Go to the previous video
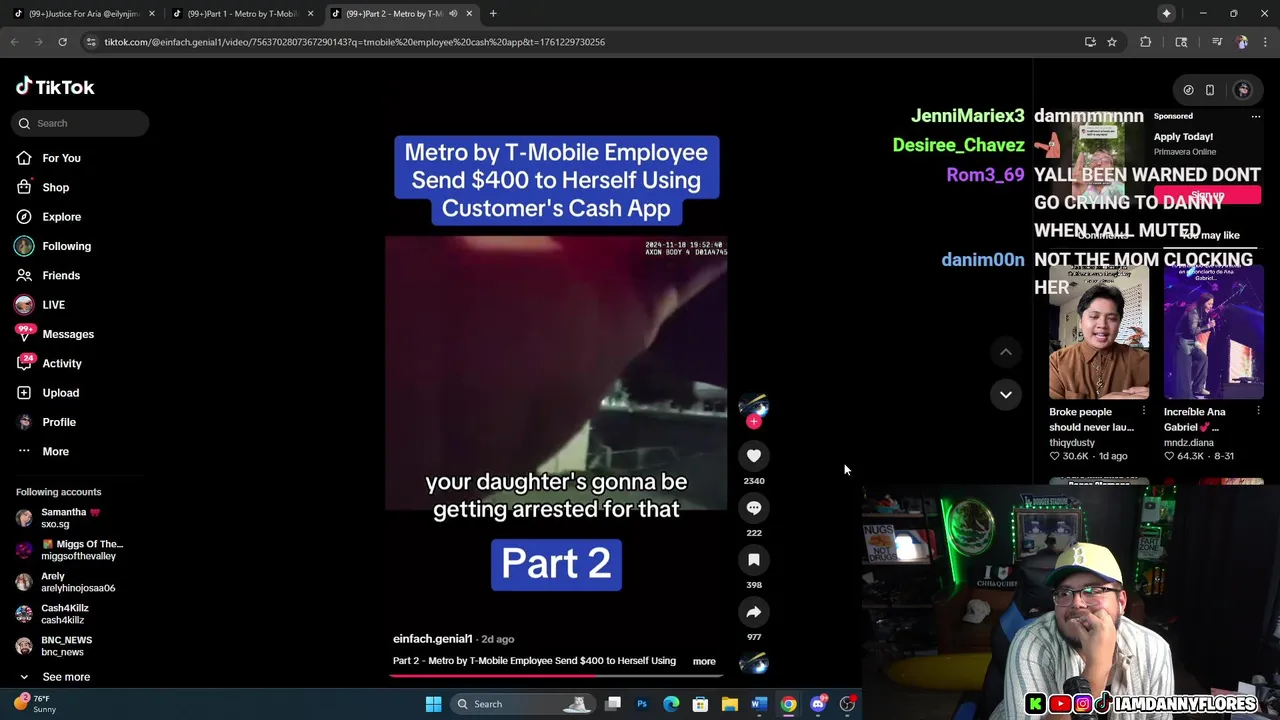The image size is (1280, 720). coord(1006,352)
